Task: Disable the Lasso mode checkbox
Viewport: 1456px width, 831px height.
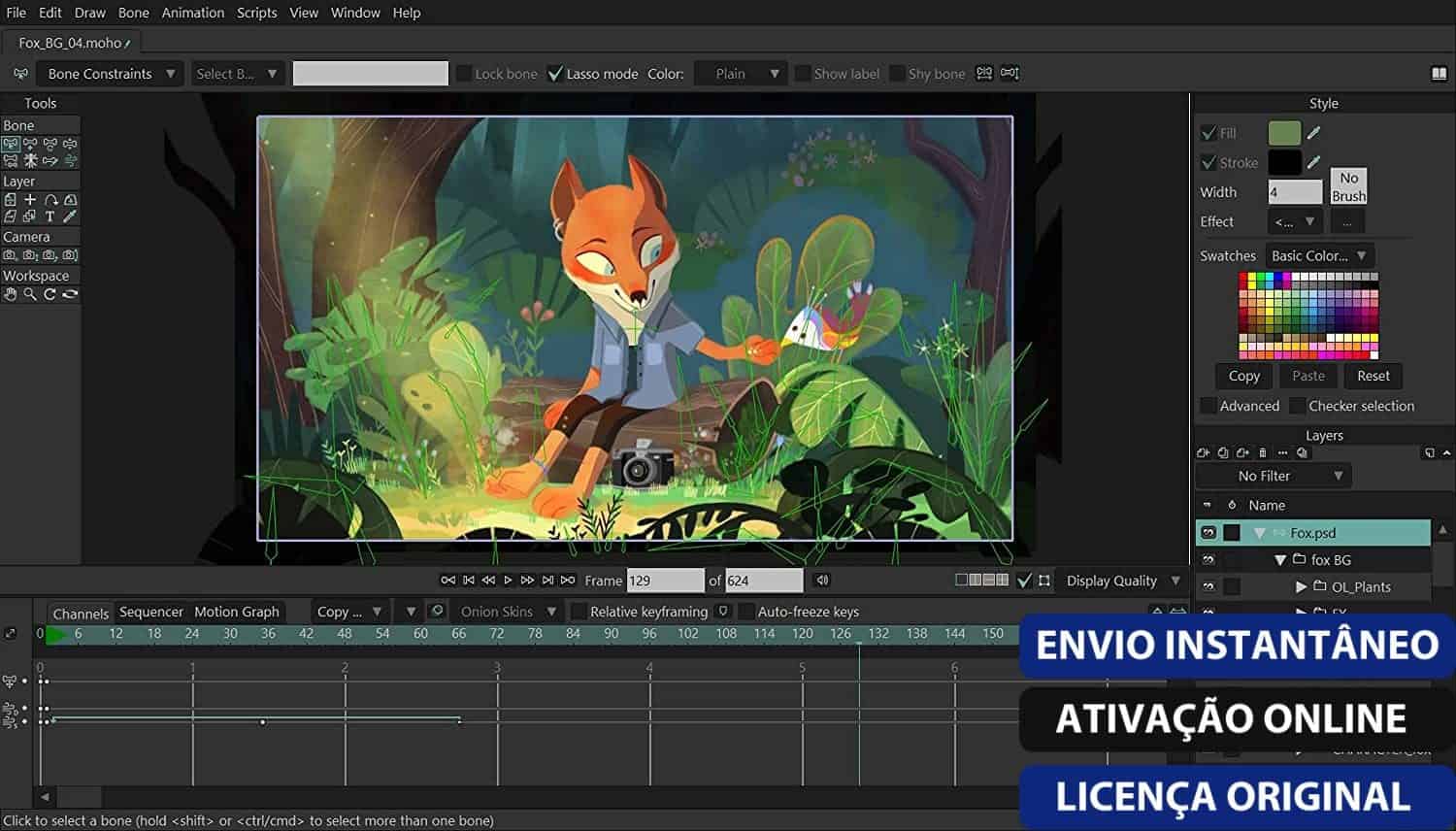Action: (555, 74)
